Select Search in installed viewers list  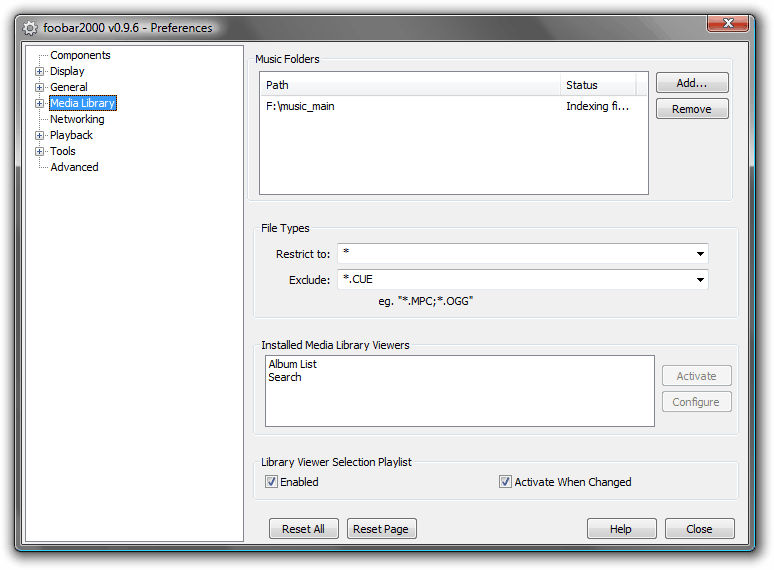(x=284, y=377)
